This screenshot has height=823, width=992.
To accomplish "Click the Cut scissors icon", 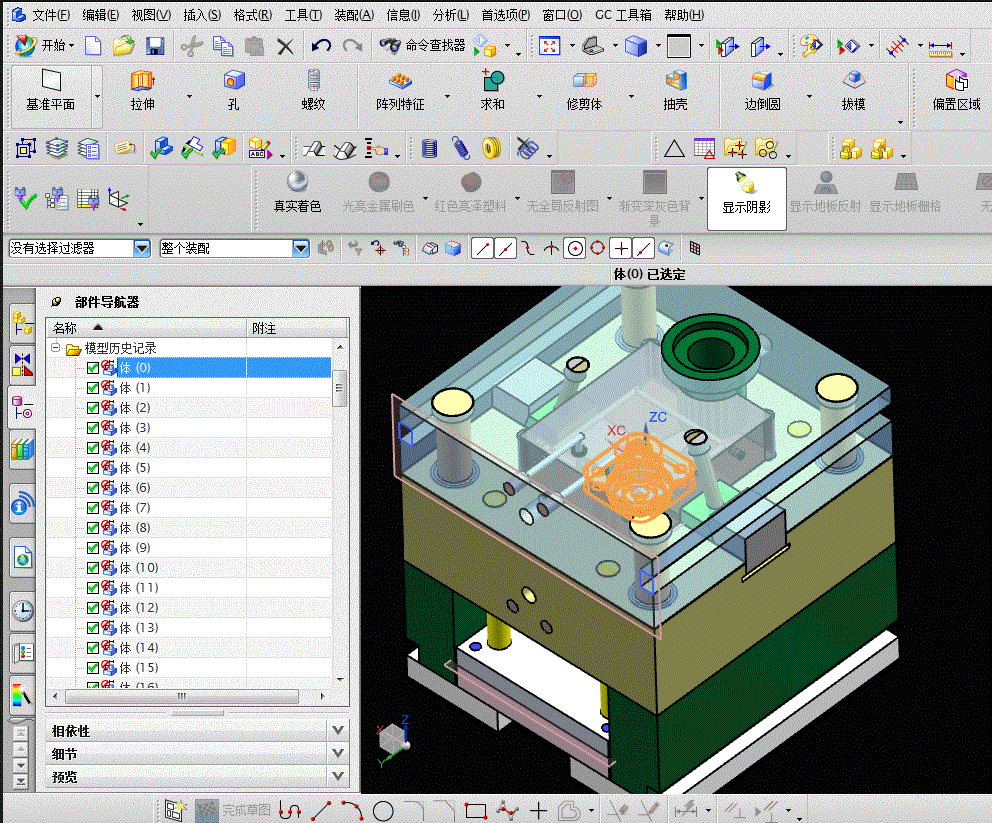I will tap(191, 46).
